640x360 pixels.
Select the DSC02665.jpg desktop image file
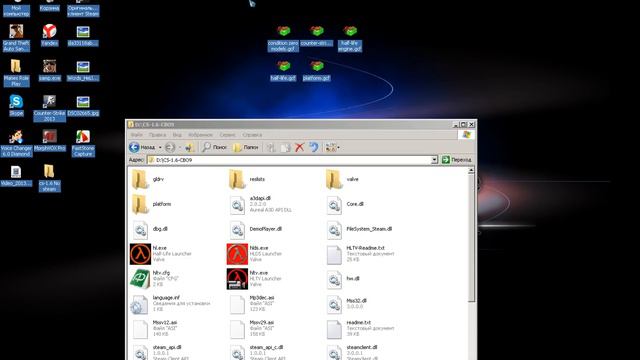pos(83,105)
